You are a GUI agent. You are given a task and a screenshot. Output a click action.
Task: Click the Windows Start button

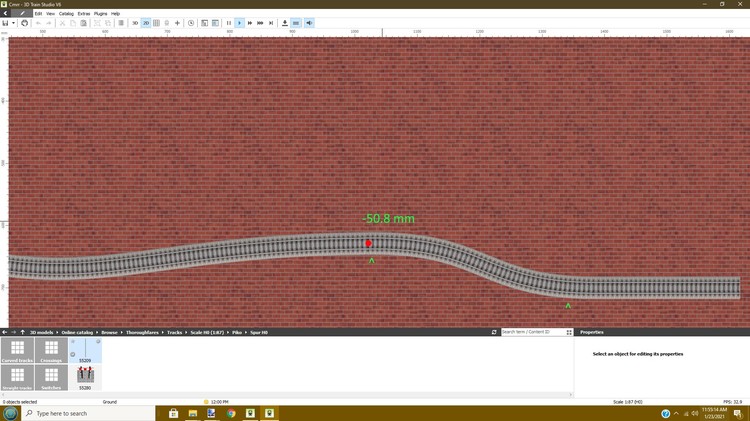click(10, 413)
